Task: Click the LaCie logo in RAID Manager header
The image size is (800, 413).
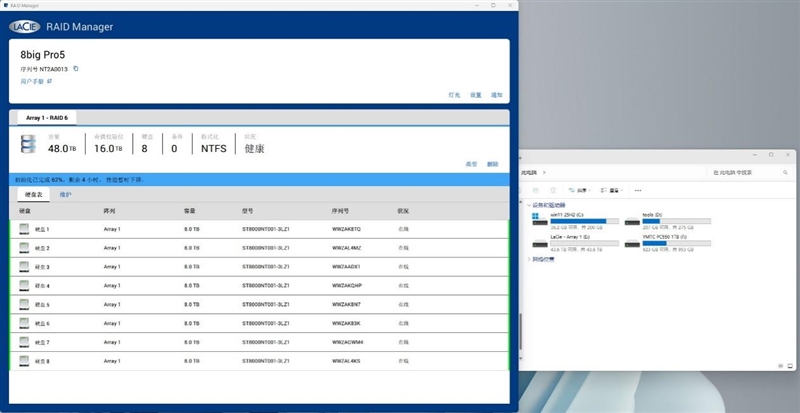Action: tap(24, 27)
